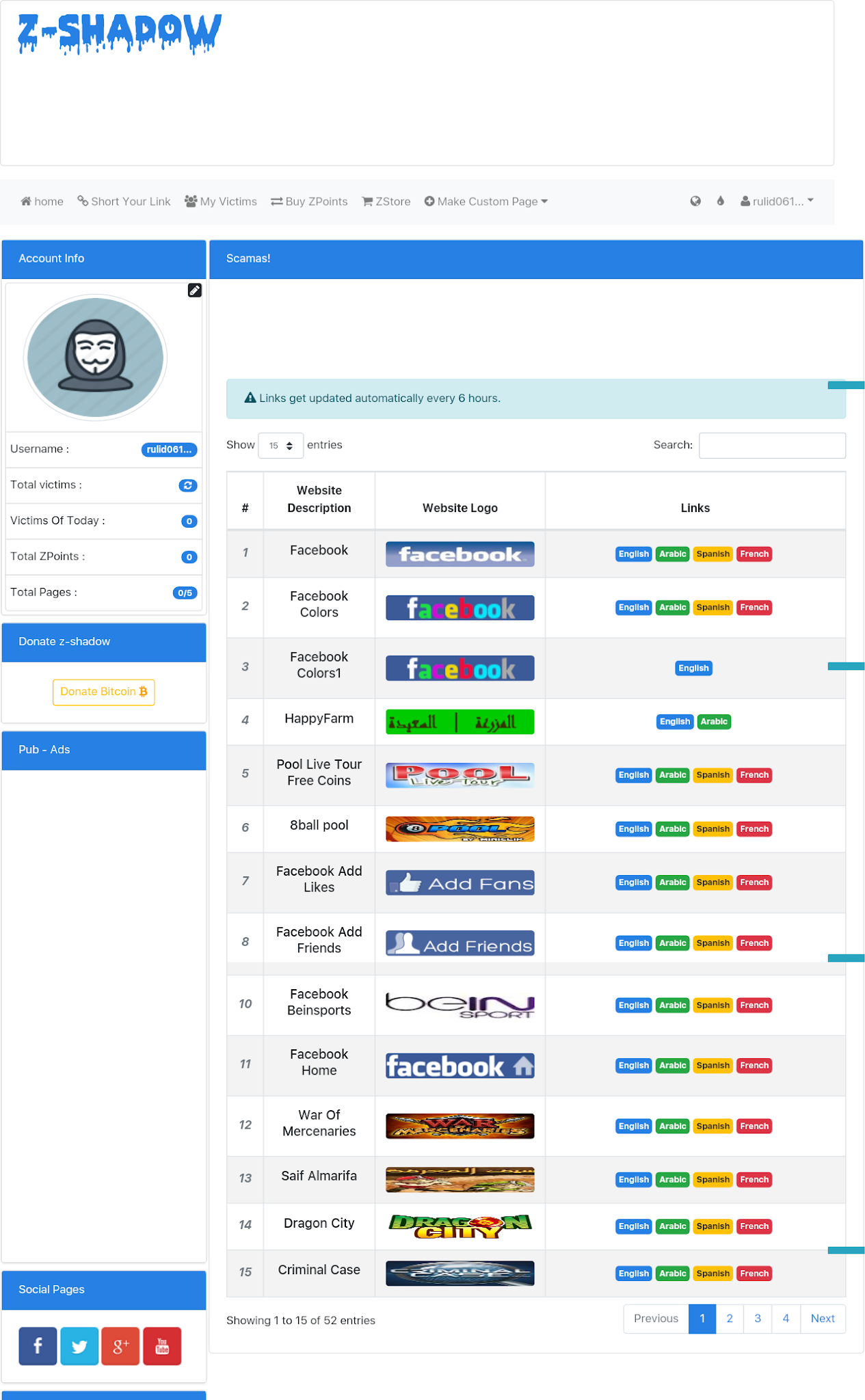The width and height of the screenshot is (865, 1400).
Task: Click Spanish link for Facebook Add Likes
Action: pyautogui.click(x=713, y=883)
